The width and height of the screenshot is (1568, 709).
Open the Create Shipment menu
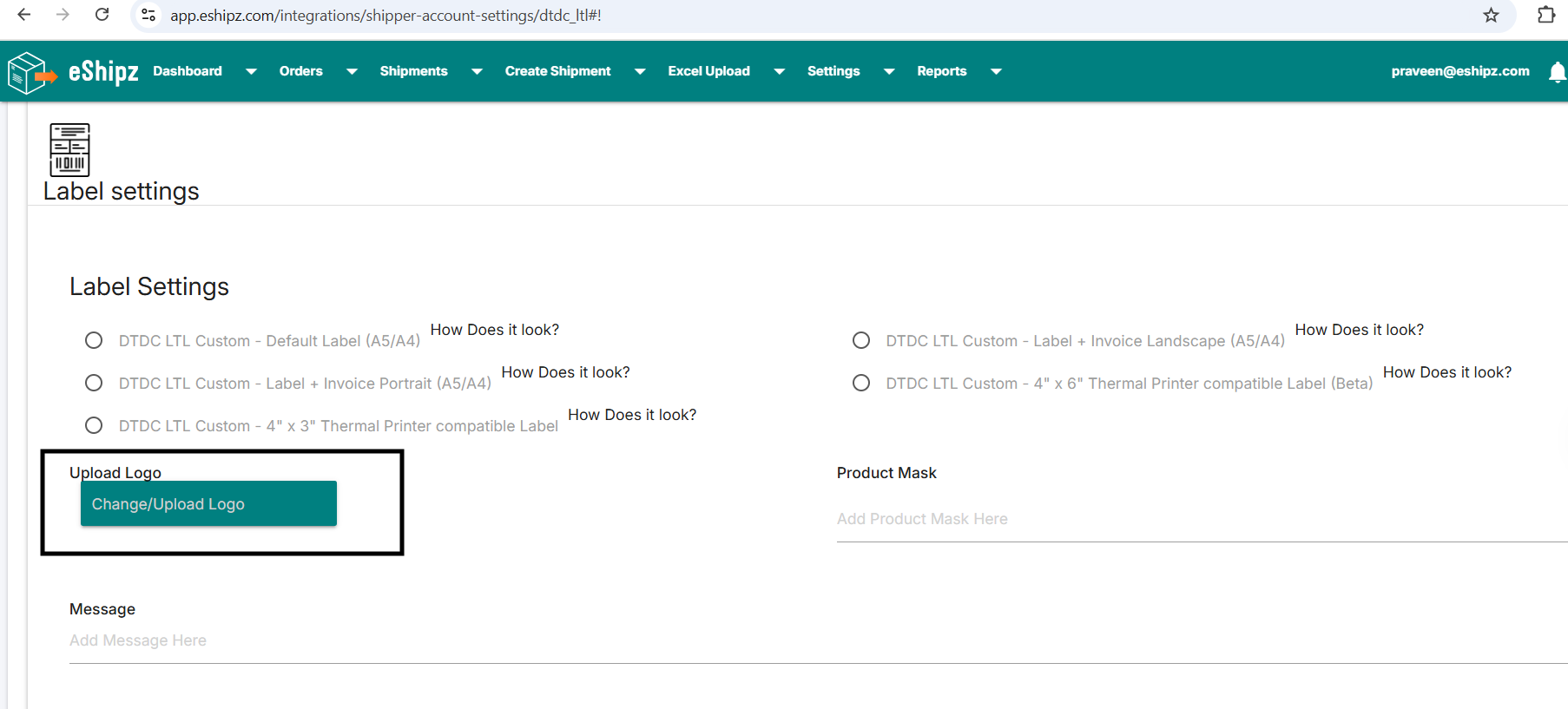557,71
